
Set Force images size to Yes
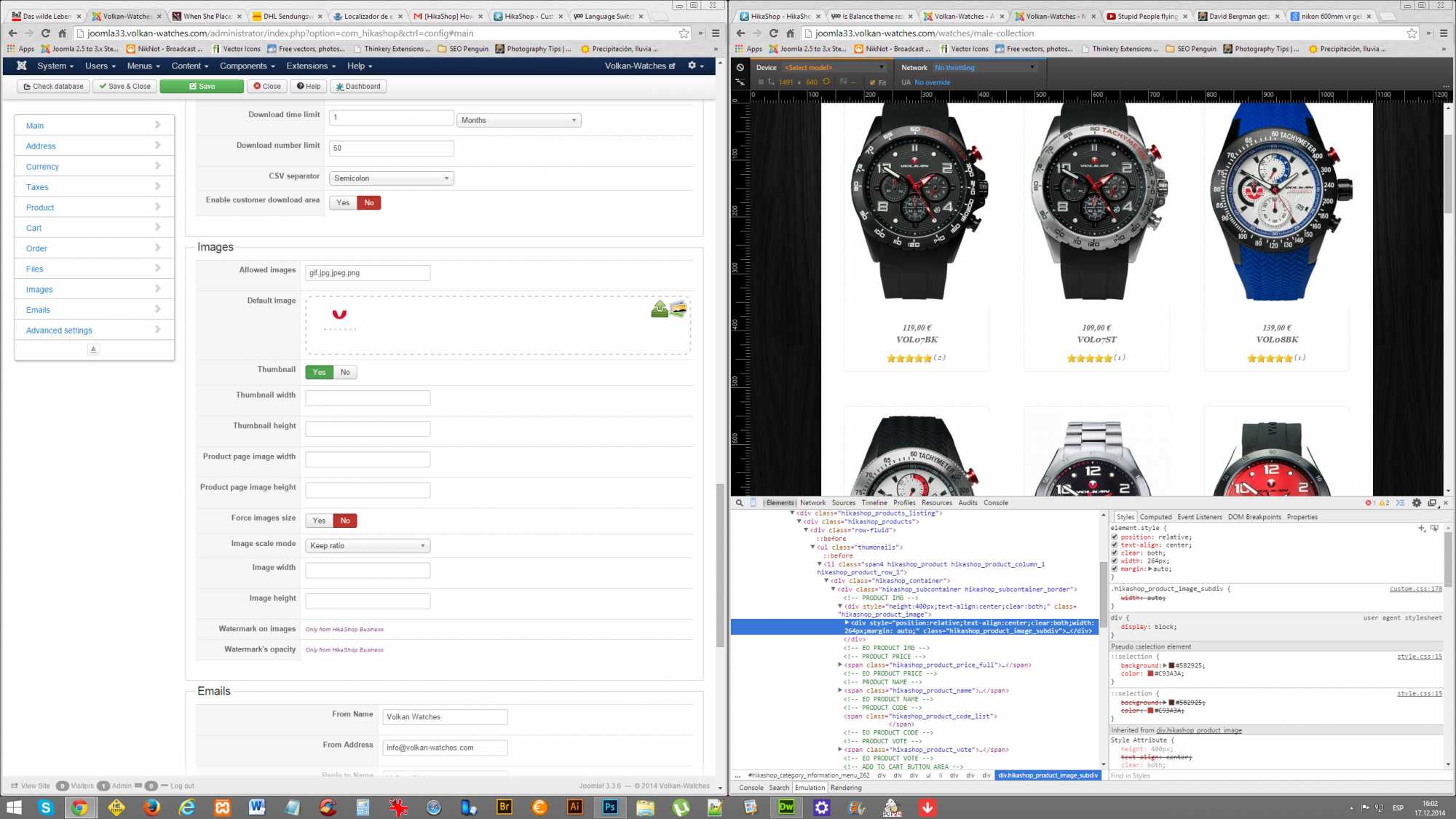click(319, 521)
